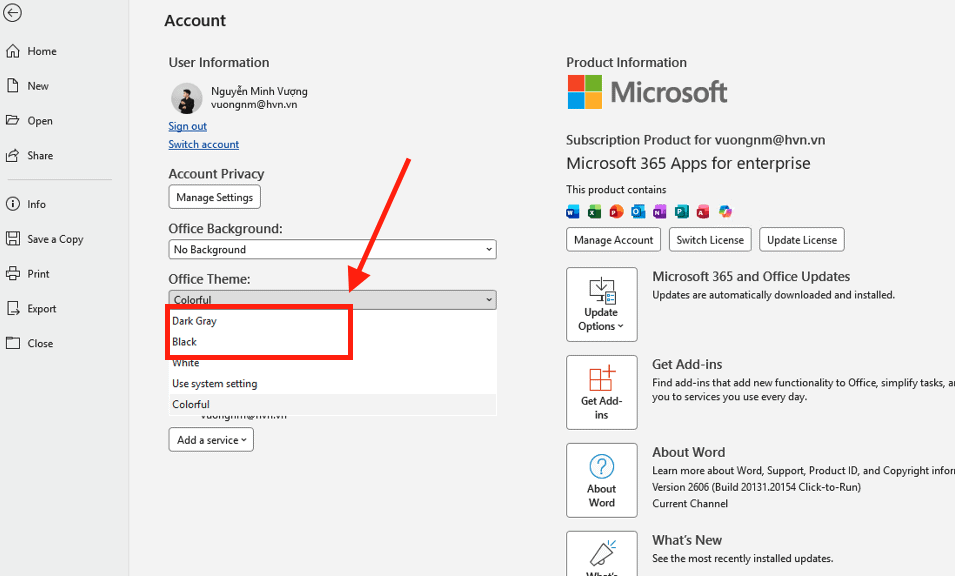Select Black theme option
Screen dimensions: 955x576
333,342
